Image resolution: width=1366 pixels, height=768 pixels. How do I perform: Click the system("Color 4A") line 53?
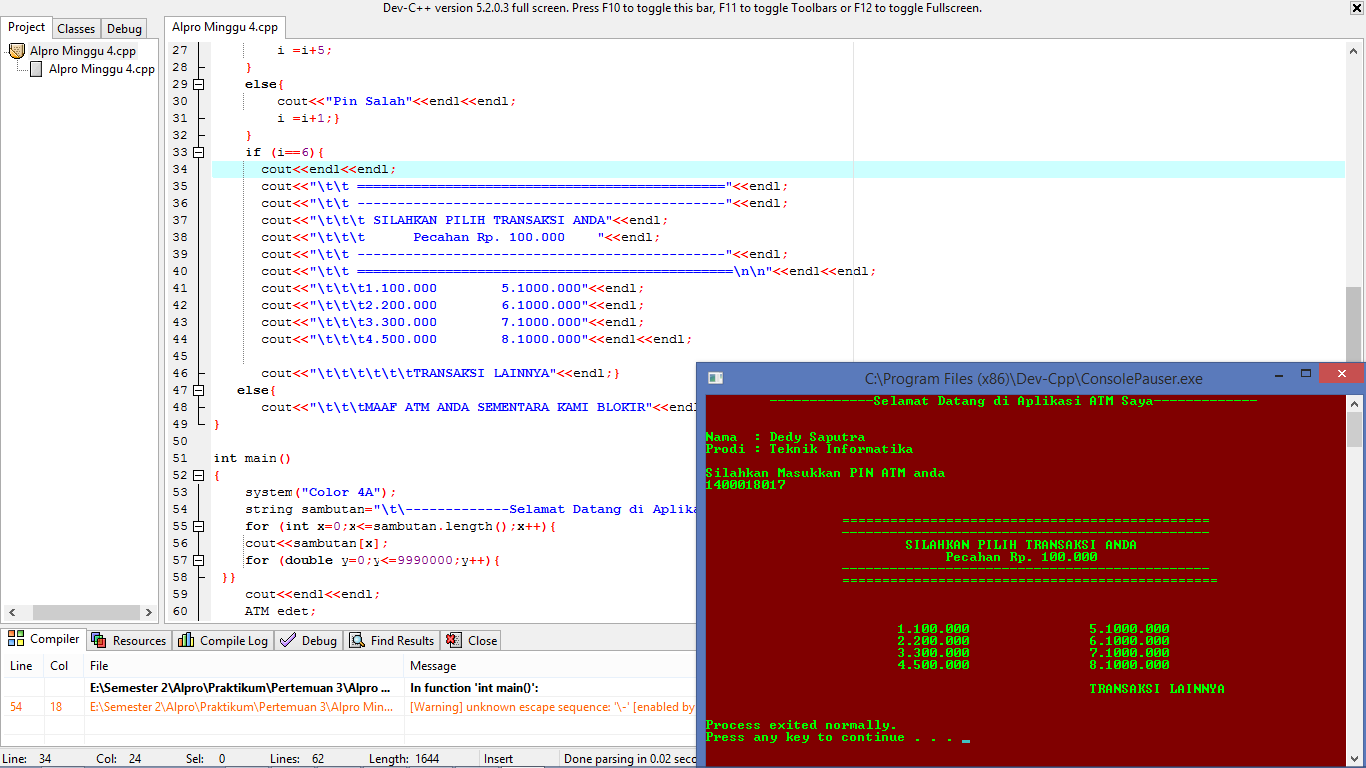coord(321,492)
